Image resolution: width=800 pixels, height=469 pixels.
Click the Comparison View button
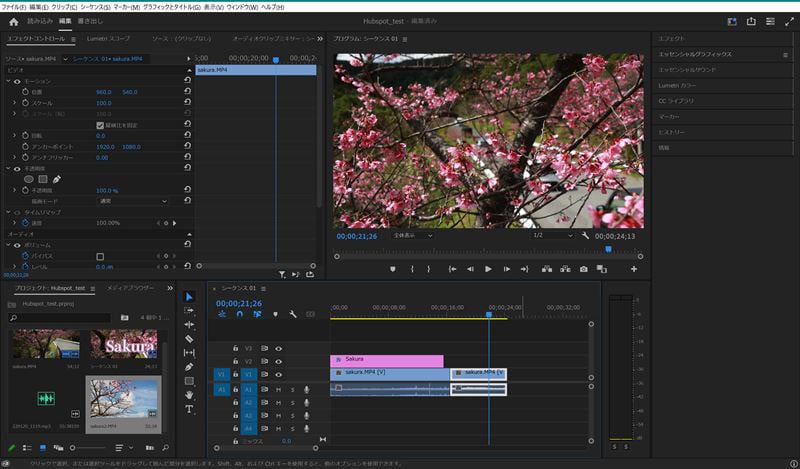602,269
